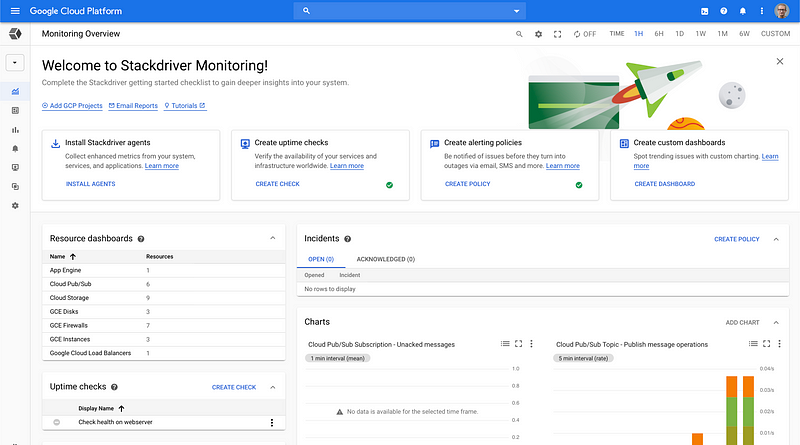The height and width of the screenshot is (445, 800).
Task: Switch to the ACKNOWLEDGED (0) tab
Action: (x=386, y=259)
